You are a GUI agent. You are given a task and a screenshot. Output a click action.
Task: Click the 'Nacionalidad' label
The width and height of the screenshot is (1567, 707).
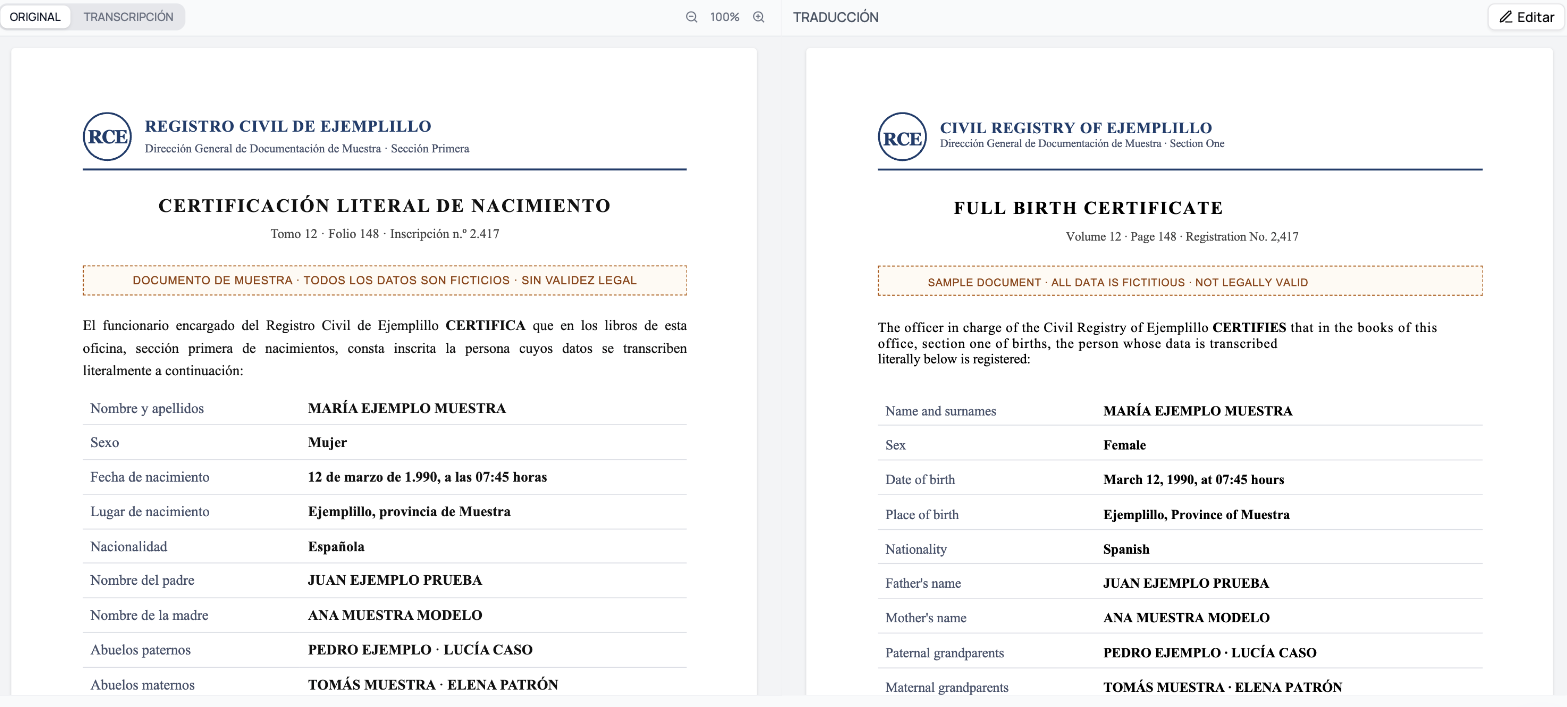click(129, 546)
